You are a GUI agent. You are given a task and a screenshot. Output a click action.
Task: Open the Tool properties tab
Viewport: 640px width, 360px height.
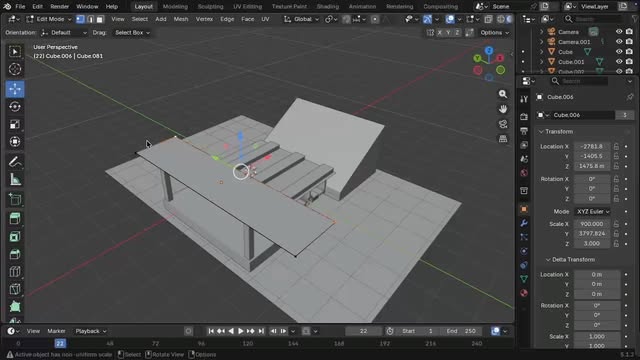pos(524,99)
